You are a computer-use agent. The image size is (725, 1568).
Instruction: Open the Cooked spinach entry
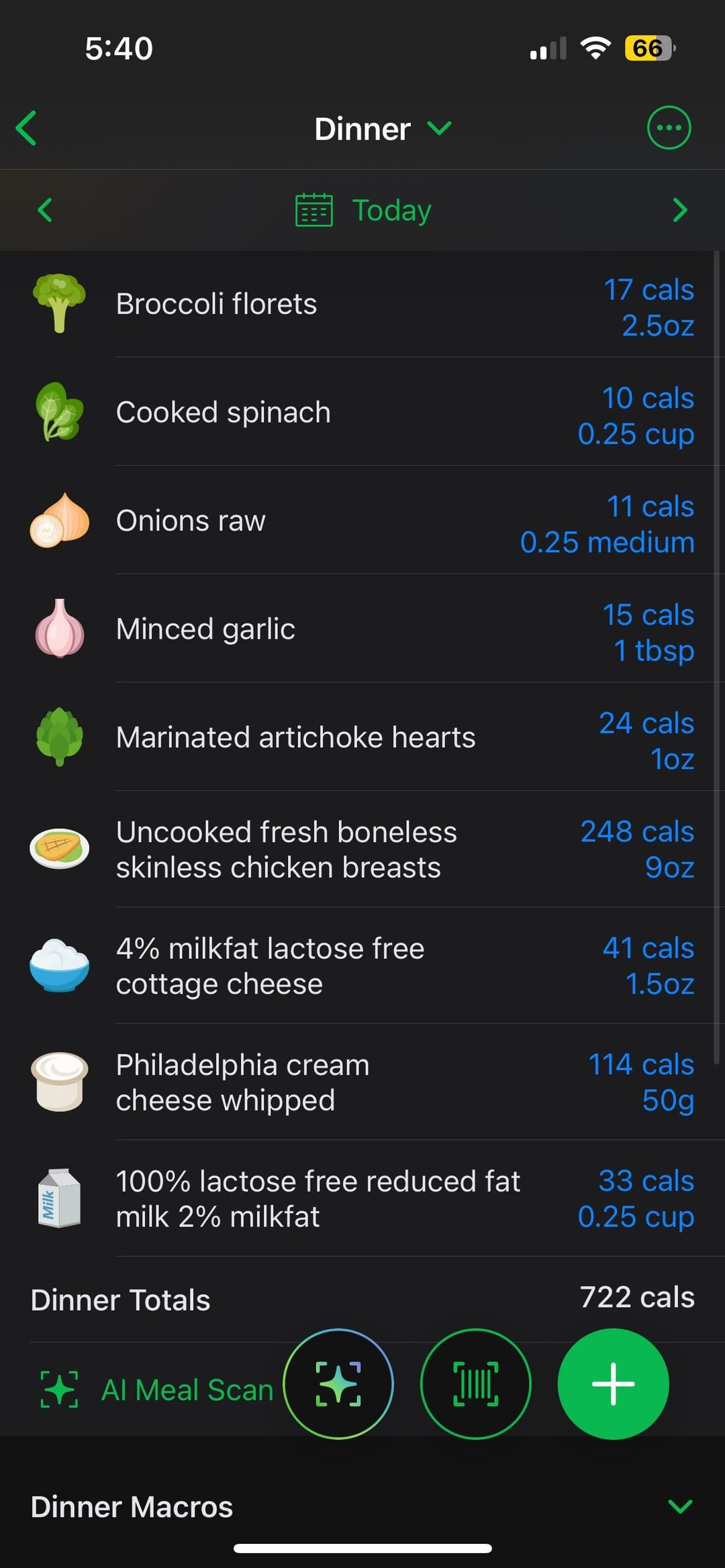pyautogui.click(x=224, y=412)
